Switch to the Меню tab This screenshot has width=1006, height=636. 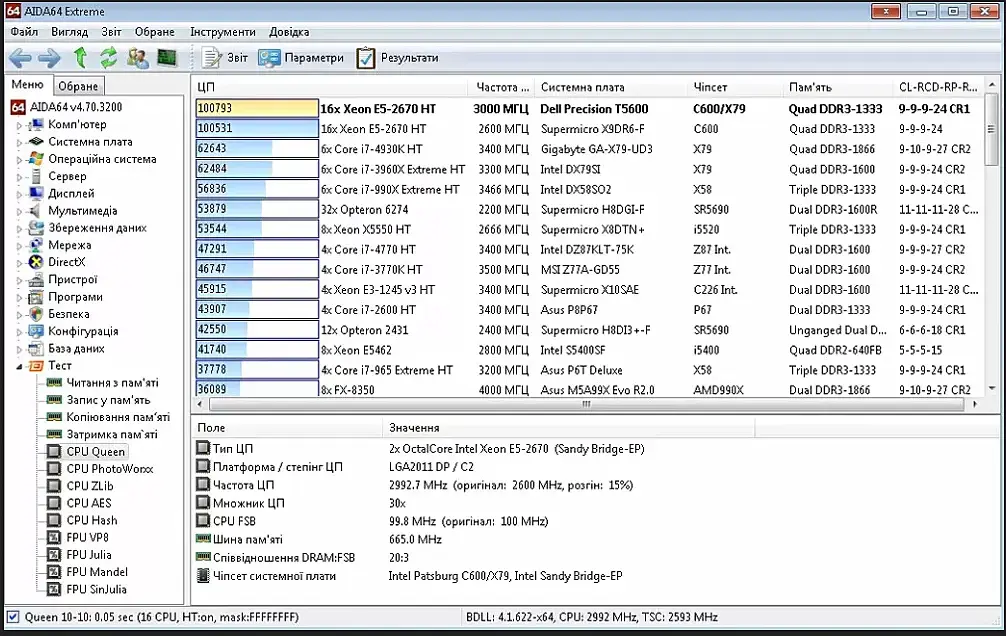(x=28, y=85)
